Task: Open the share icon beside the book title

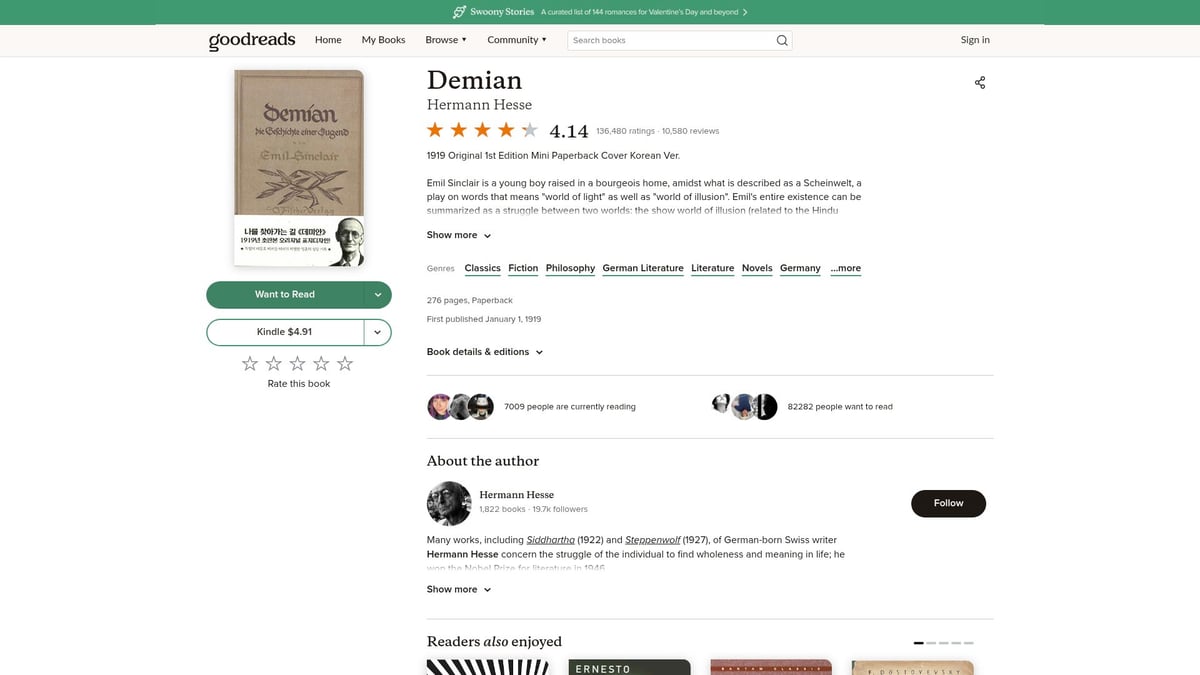Action: click(980, 83)
